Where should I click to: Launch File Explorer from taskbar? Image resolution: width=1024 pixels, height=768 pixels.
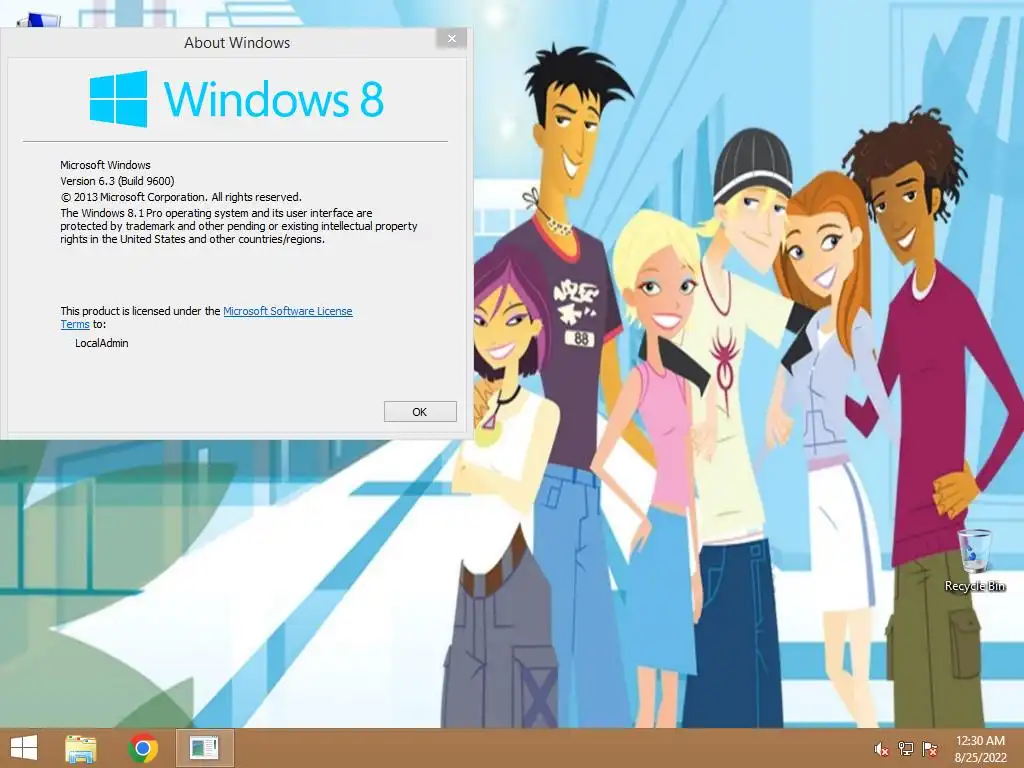81,748
